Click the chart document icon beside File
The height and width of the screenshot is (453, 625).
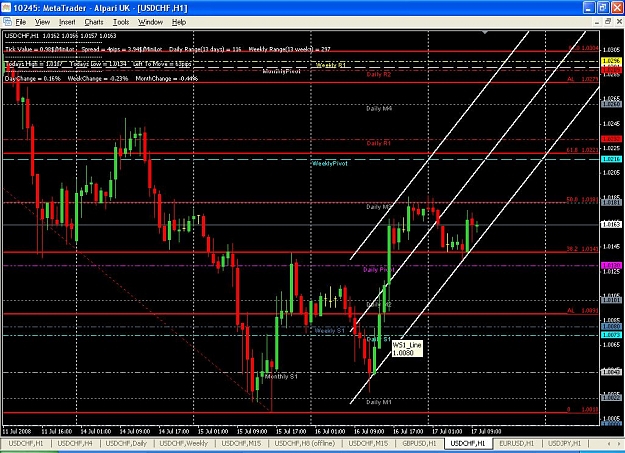(x=7, y=22)
